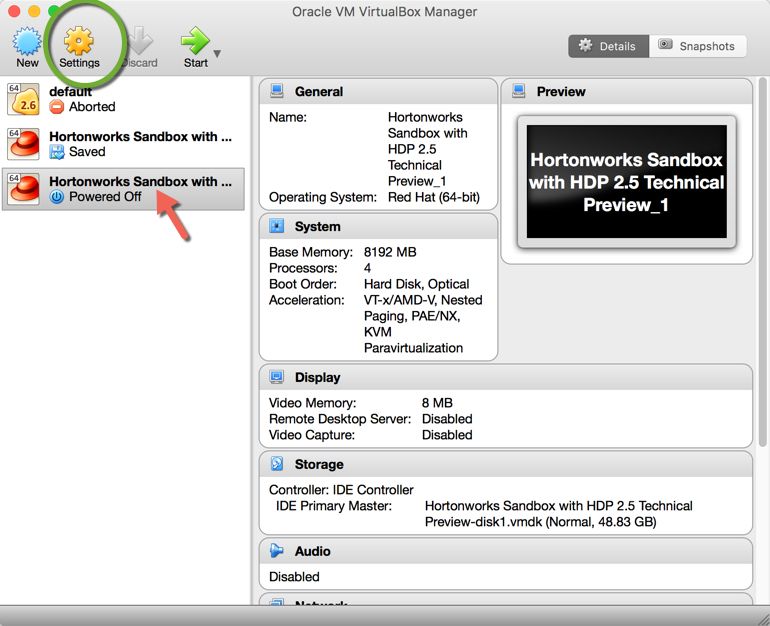Click the New virtual machine icon

pos(27,41)
